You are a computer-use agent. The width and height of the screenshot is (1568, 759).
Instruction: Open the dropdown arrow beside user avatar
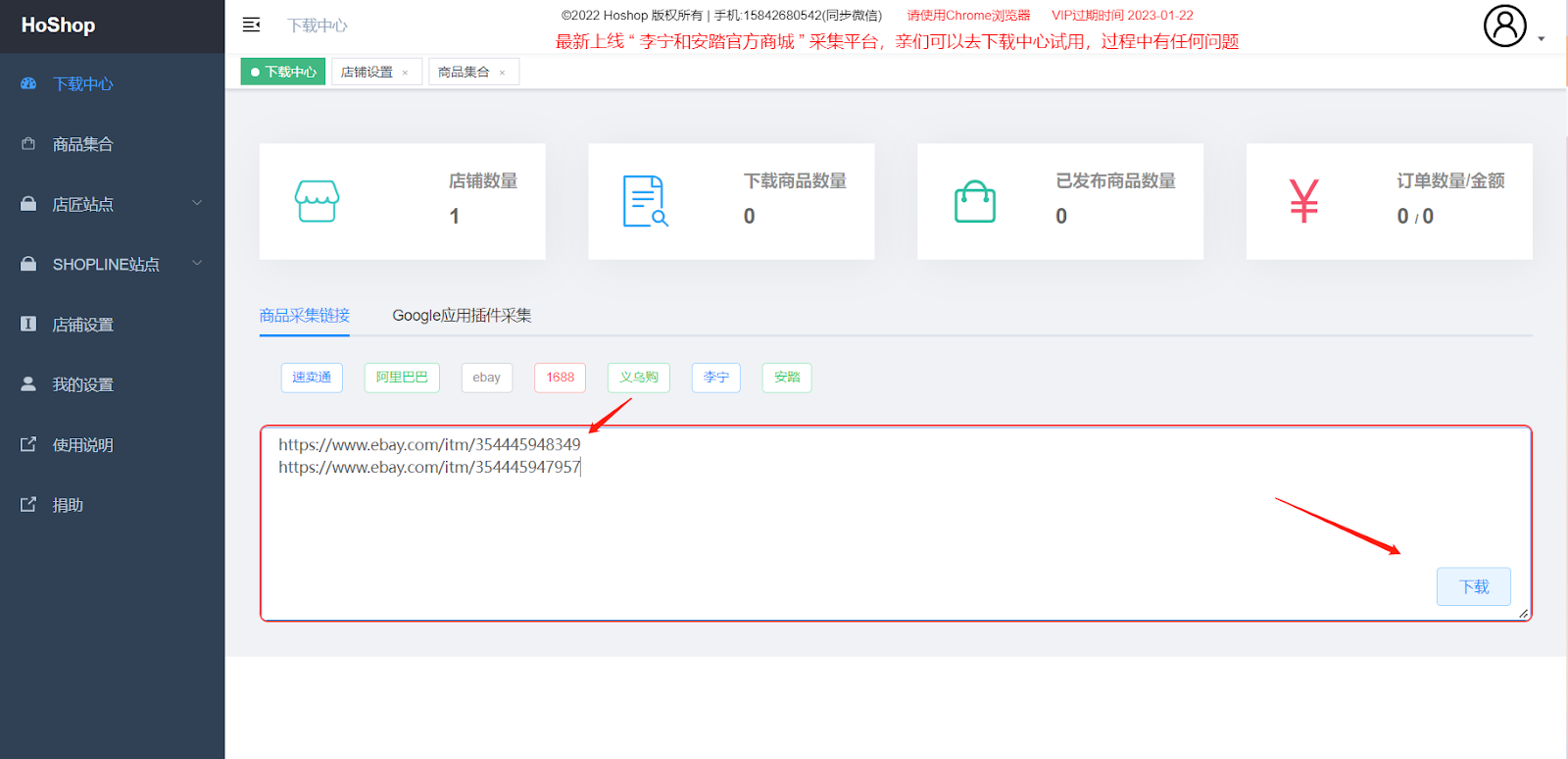(x=1542, y=39)
